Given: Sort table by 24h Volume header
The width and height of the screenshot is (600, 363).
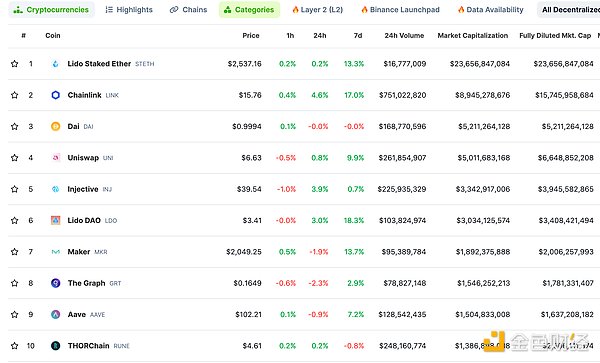Looking at the screenshot, I should click(x=404, y=36).
